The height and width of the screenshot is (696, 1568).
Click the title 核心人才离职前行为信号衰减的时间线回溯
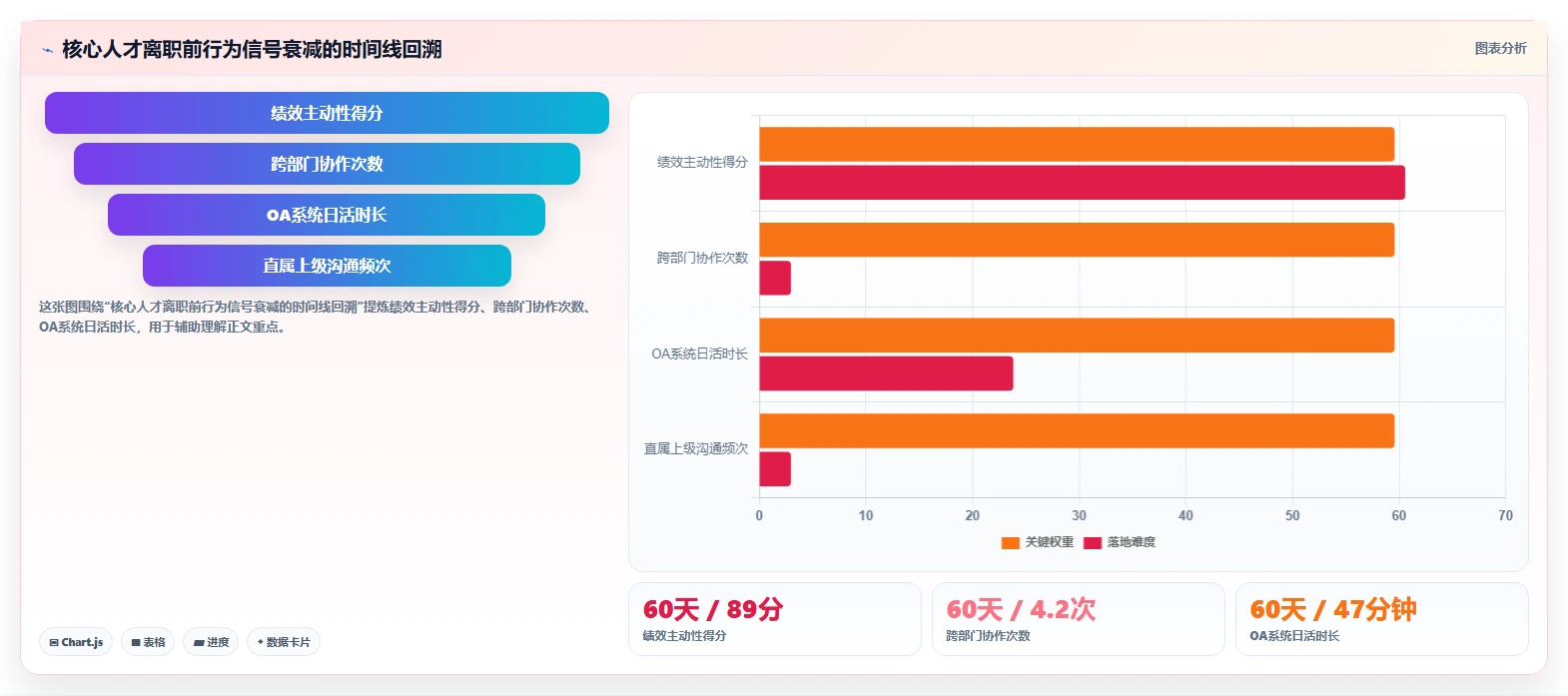(x=252, y=49)
